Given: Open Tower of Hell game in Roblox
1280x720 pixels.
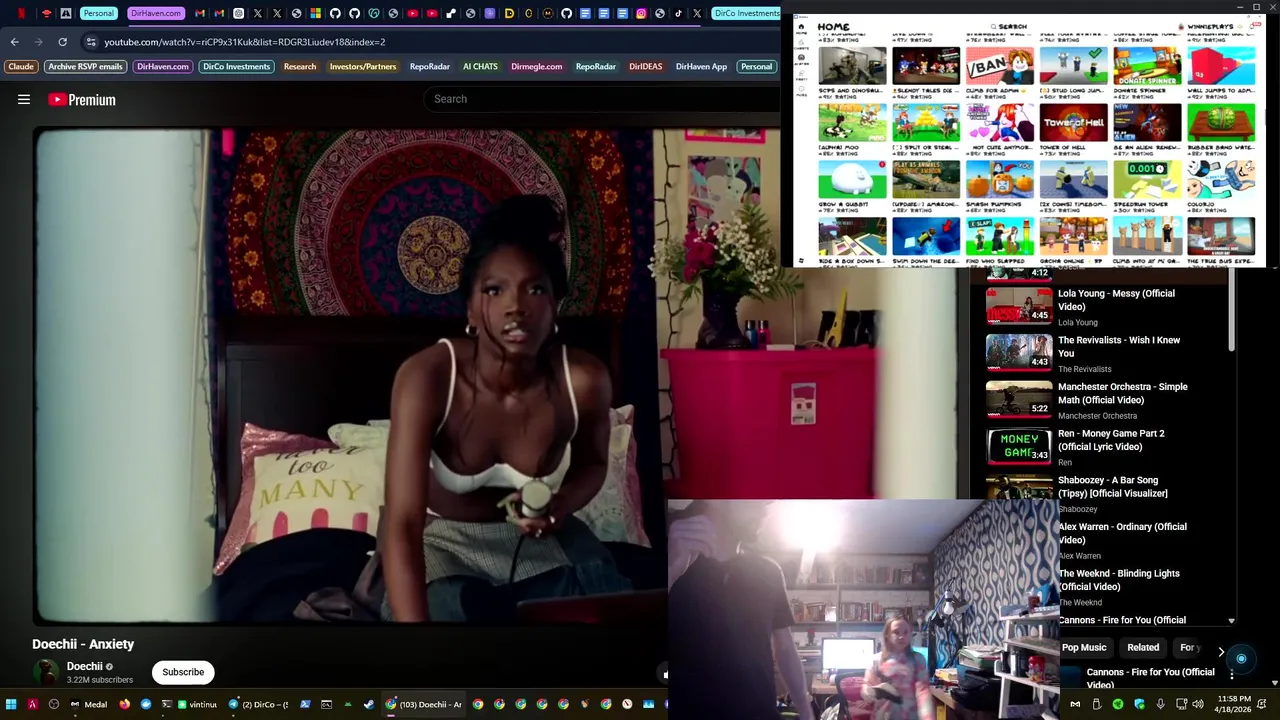Looking at the screenshot, I should pyautogui.click(x=1074, y=127).
